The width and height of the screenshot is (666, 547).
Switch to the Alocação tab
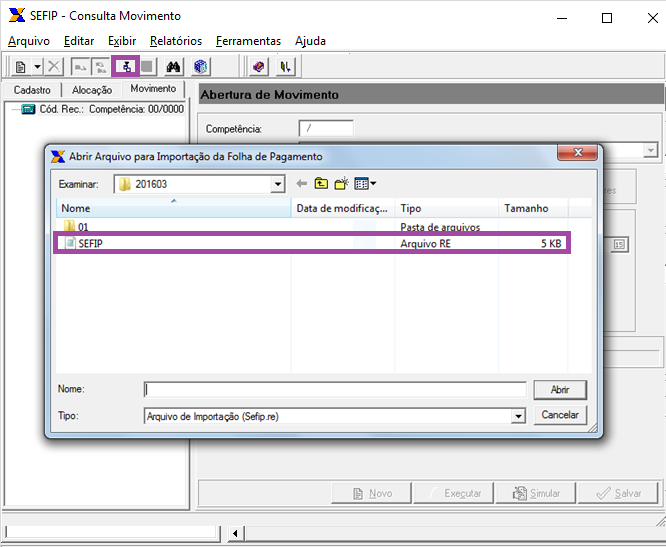tap(92, 90)
